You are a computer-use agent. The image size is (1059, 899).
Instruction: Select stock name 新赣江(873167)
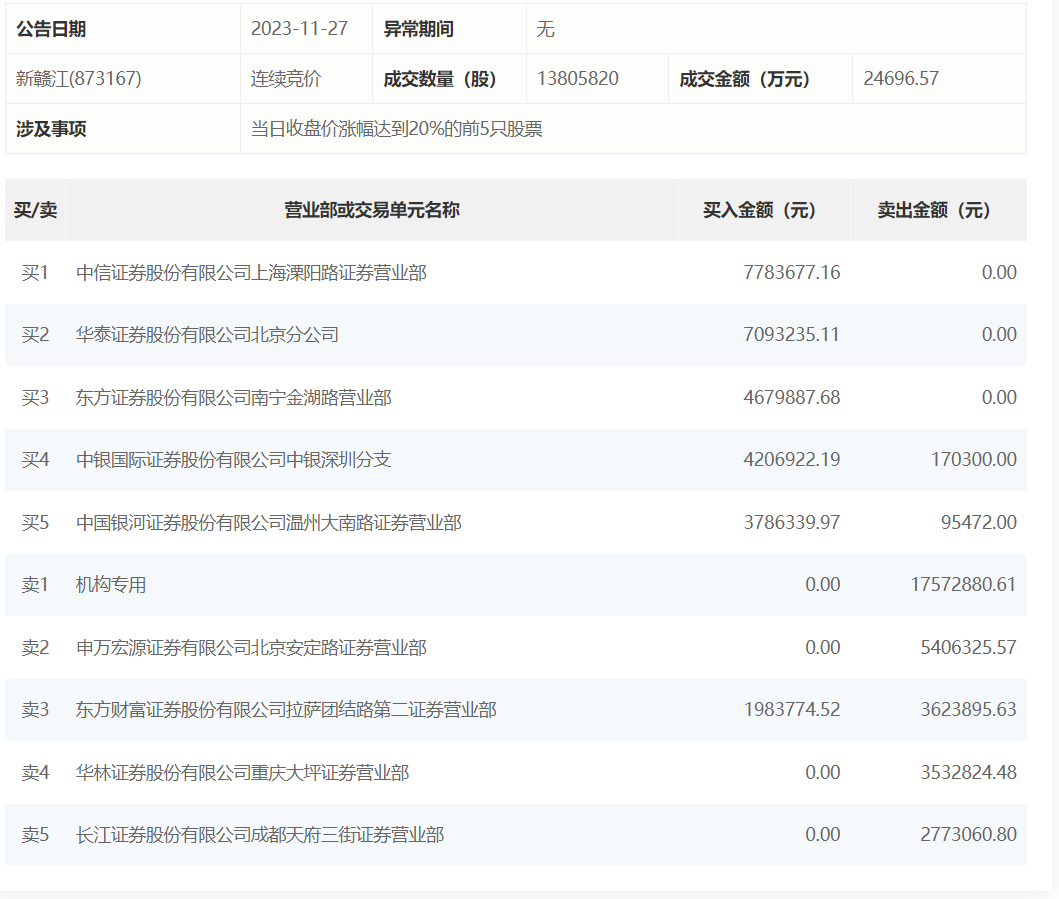[78, 78]
